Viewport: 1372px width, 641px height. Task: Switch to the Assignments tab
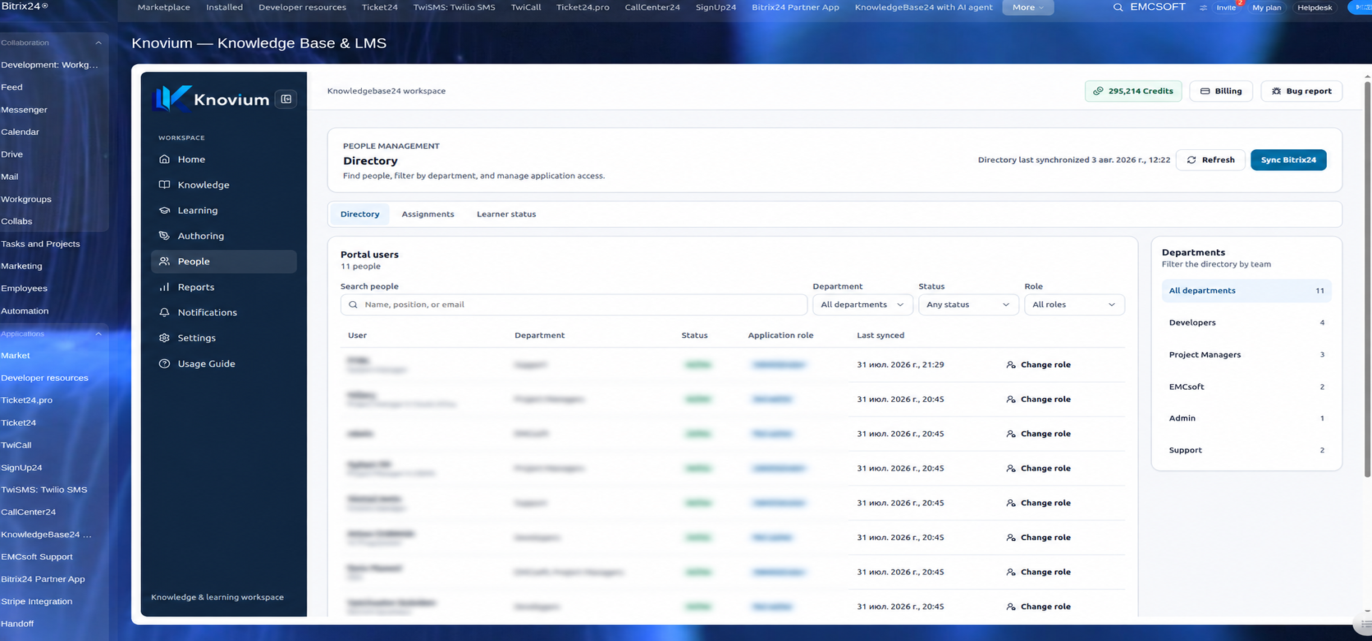428,214
